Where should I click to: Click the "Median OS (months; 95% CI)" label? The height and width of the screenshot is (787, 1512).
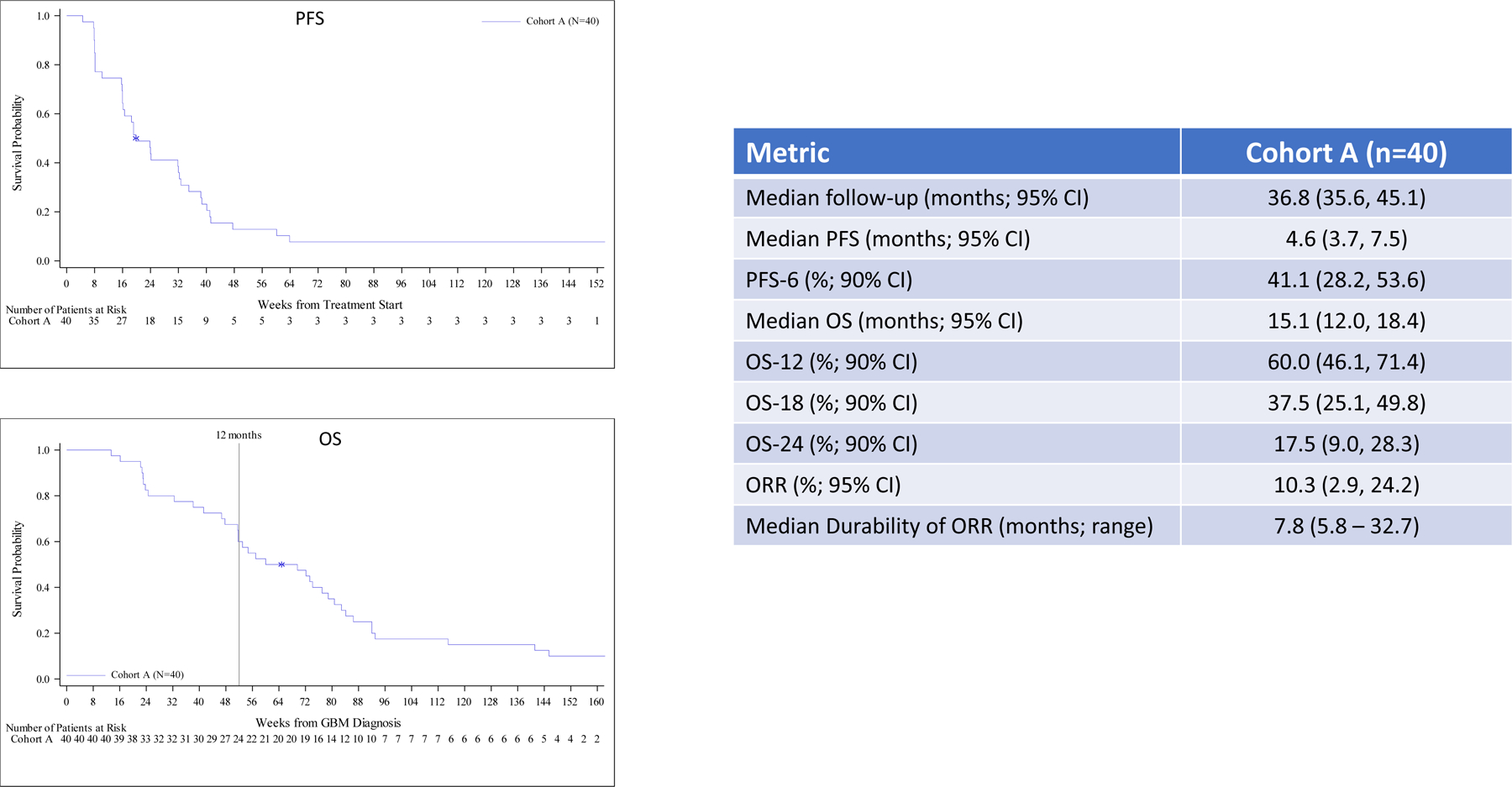pyautogui.click(x=885, y=321)
